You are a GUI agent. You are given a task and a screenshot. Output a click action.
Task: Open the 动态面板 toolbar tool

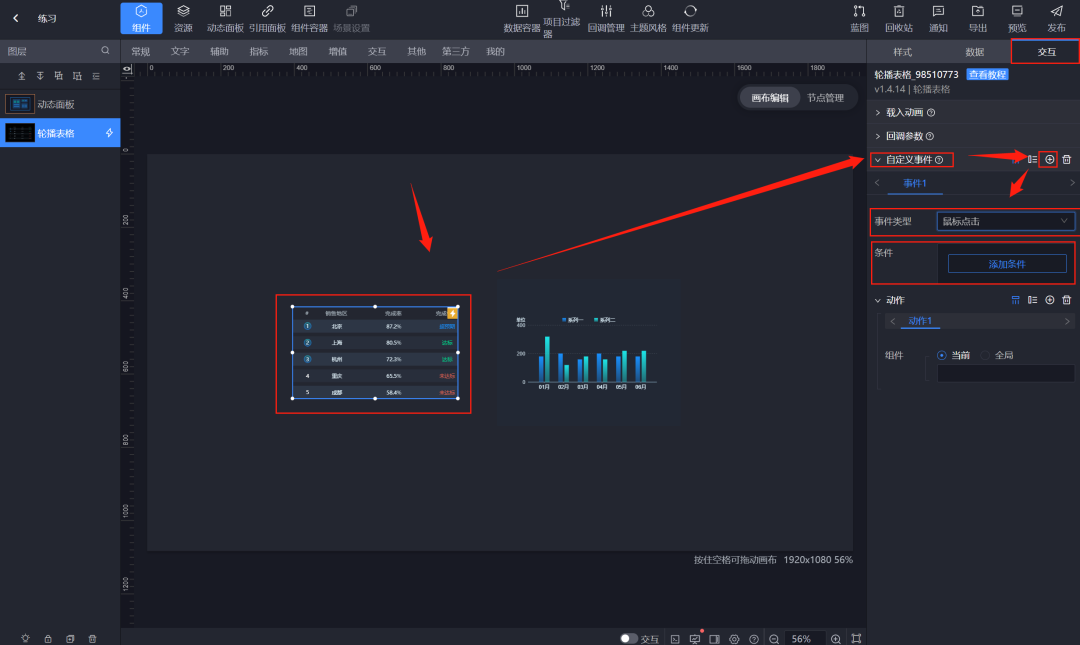[225, 19]
